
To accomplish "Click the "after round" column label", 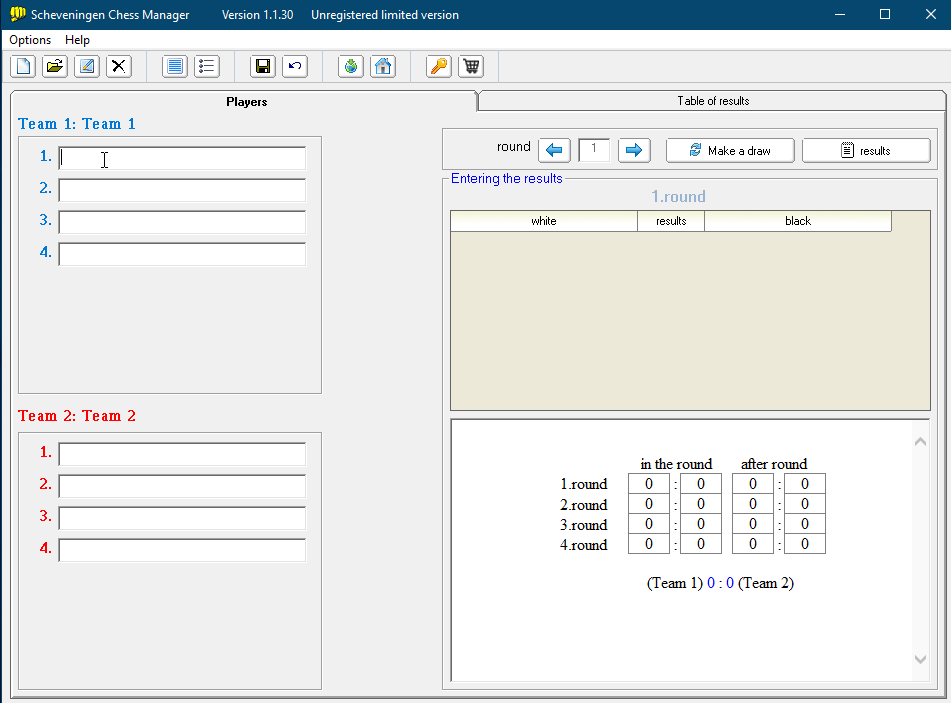I will tap(774, 464).
